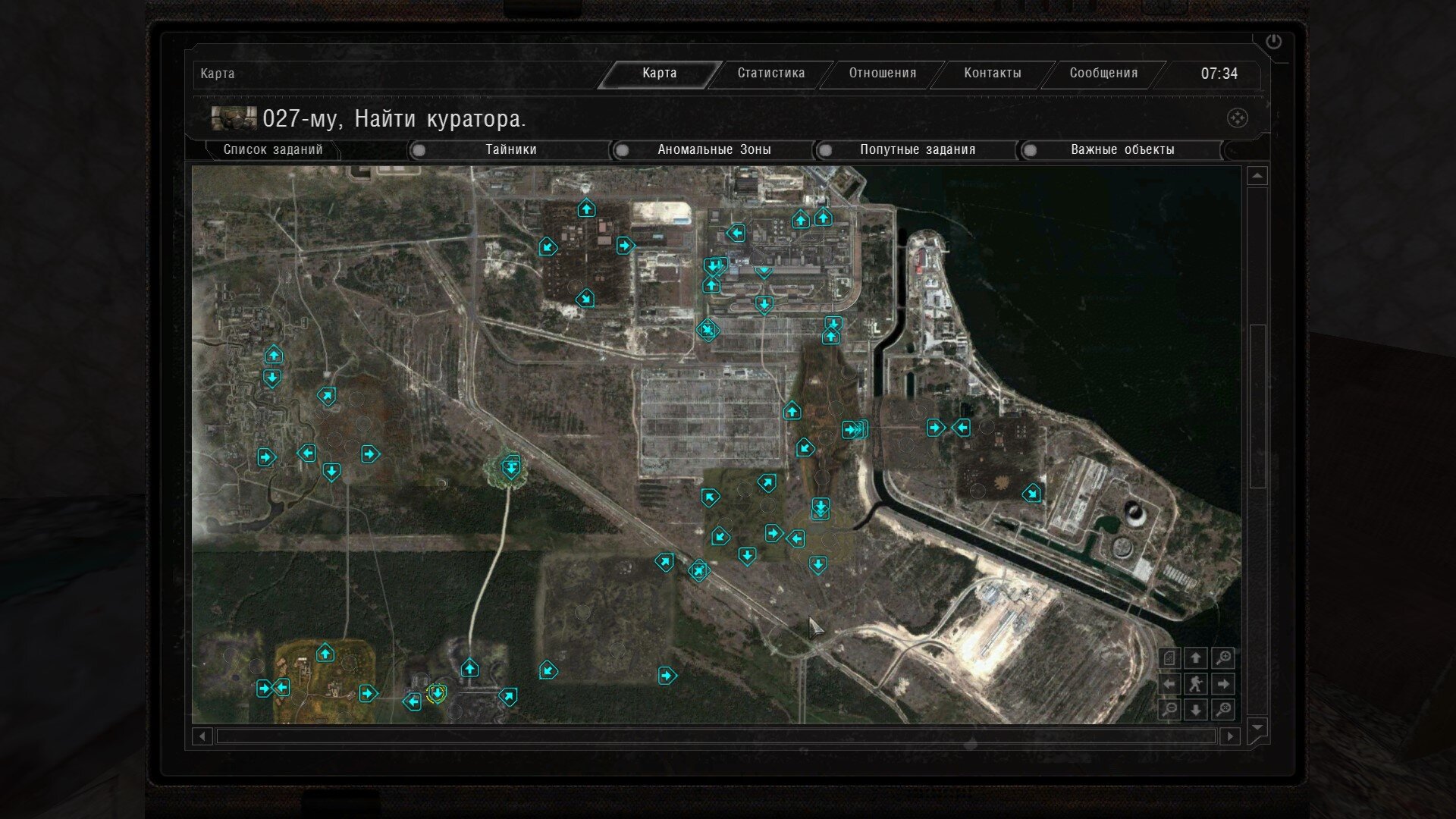Image resolution: width=1456 pixels, height=819 pixels.
Task: Pan map down with arrow button
Action: [1196, 710]
